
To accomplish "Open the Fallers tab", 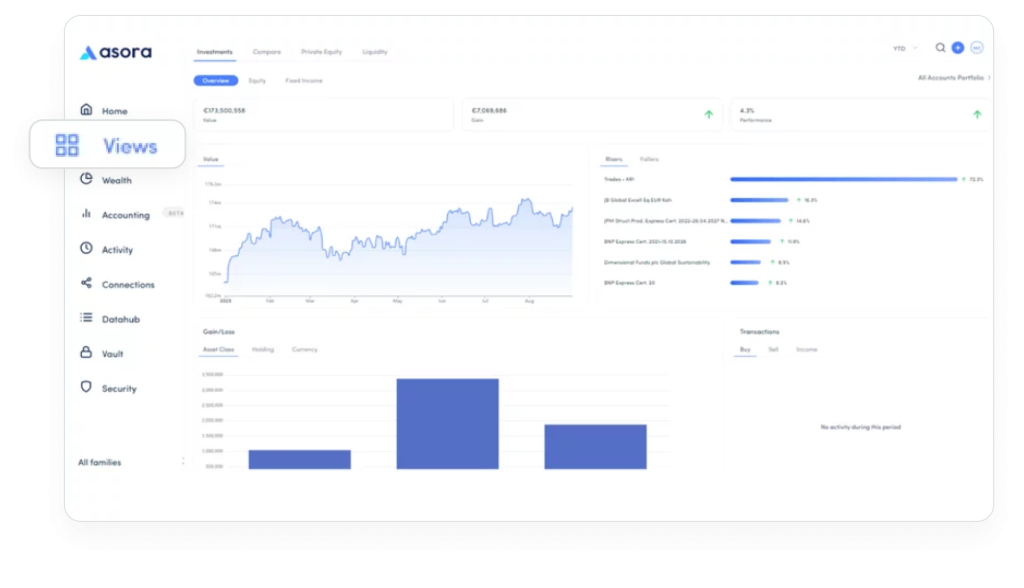I will point(649,159).
